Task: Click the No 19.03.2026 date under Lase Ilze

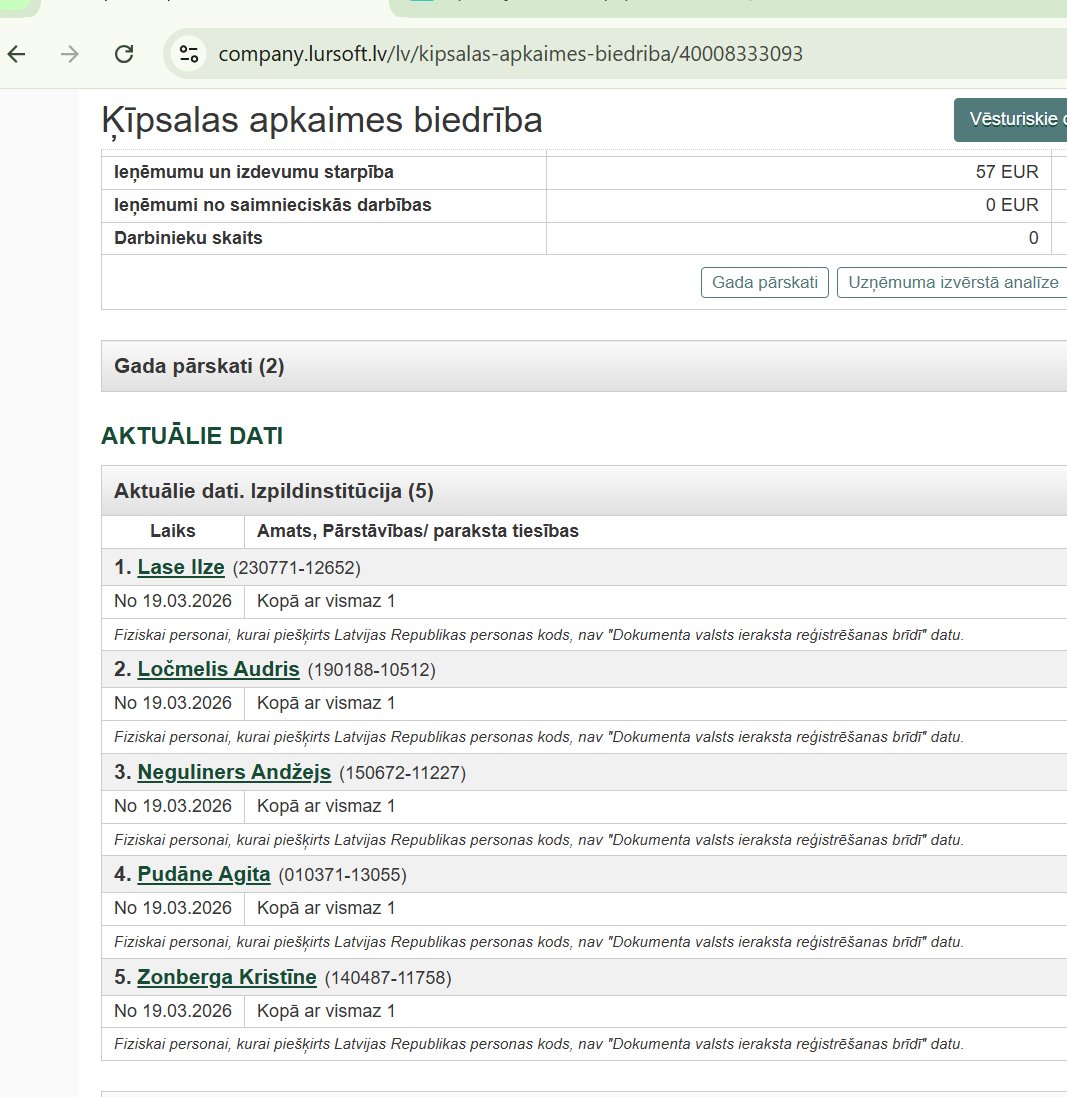Action: tap(173, 601)
